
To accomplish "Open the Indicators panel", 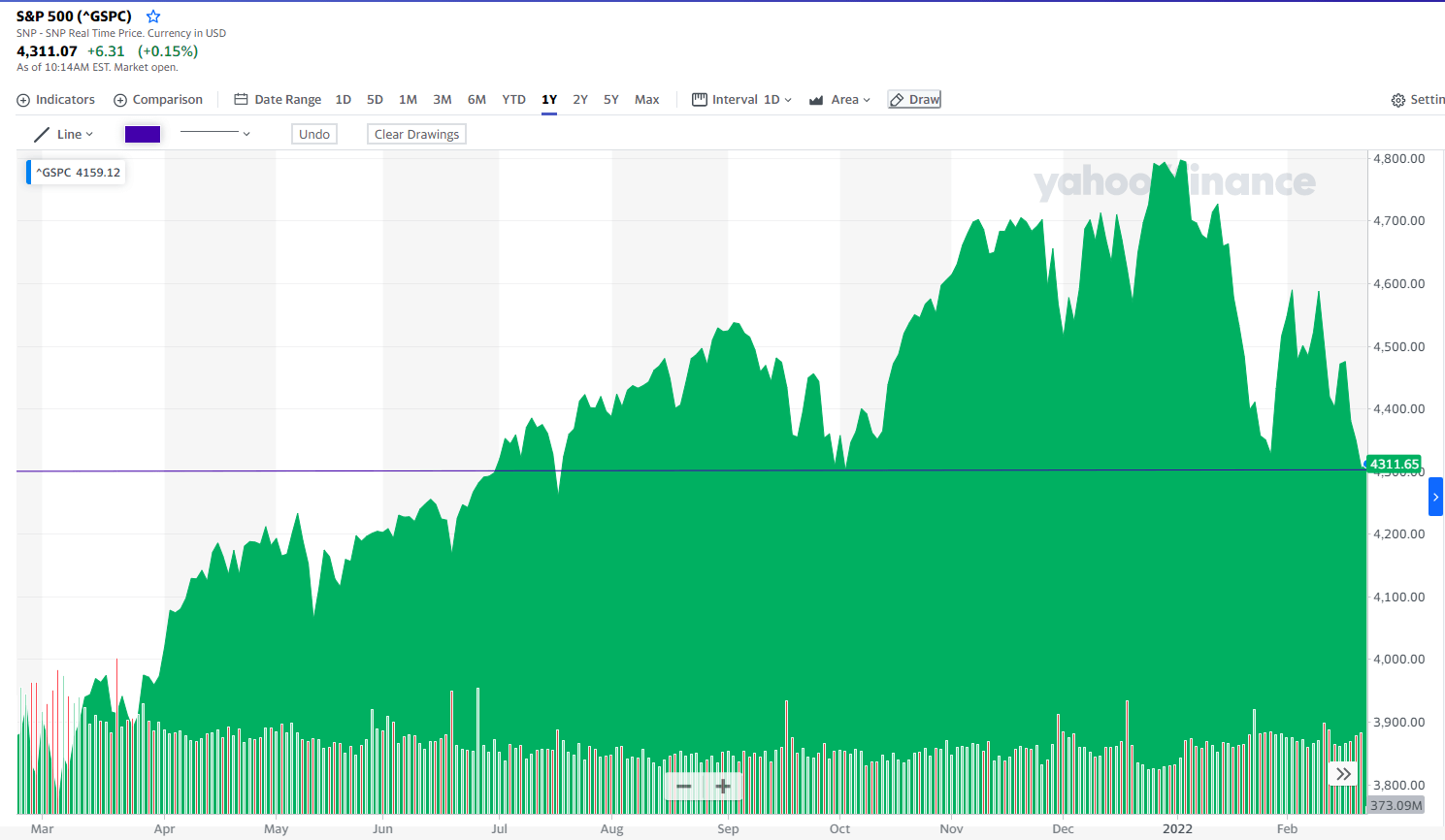I will tap(55, 99).
